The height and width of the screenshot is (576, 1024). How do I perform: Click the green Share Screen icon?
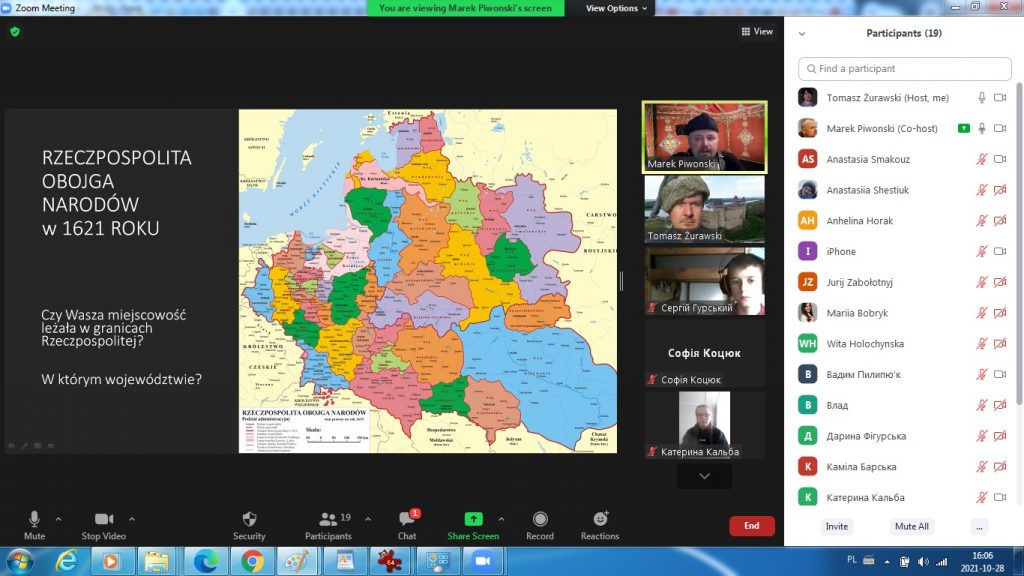pos(473,519)
